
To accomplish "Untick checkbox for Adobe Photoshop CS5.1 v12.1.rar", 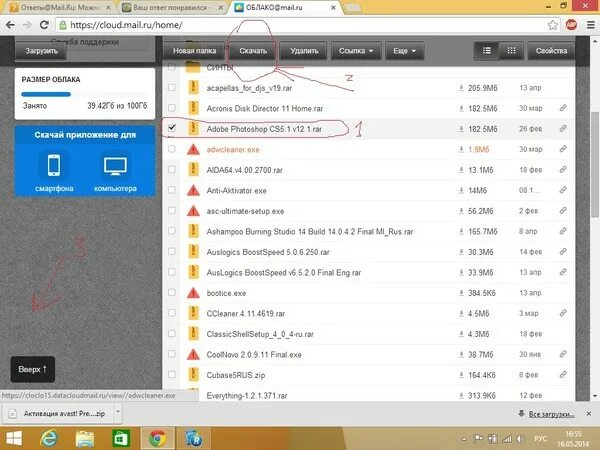I will click(172, 127).
